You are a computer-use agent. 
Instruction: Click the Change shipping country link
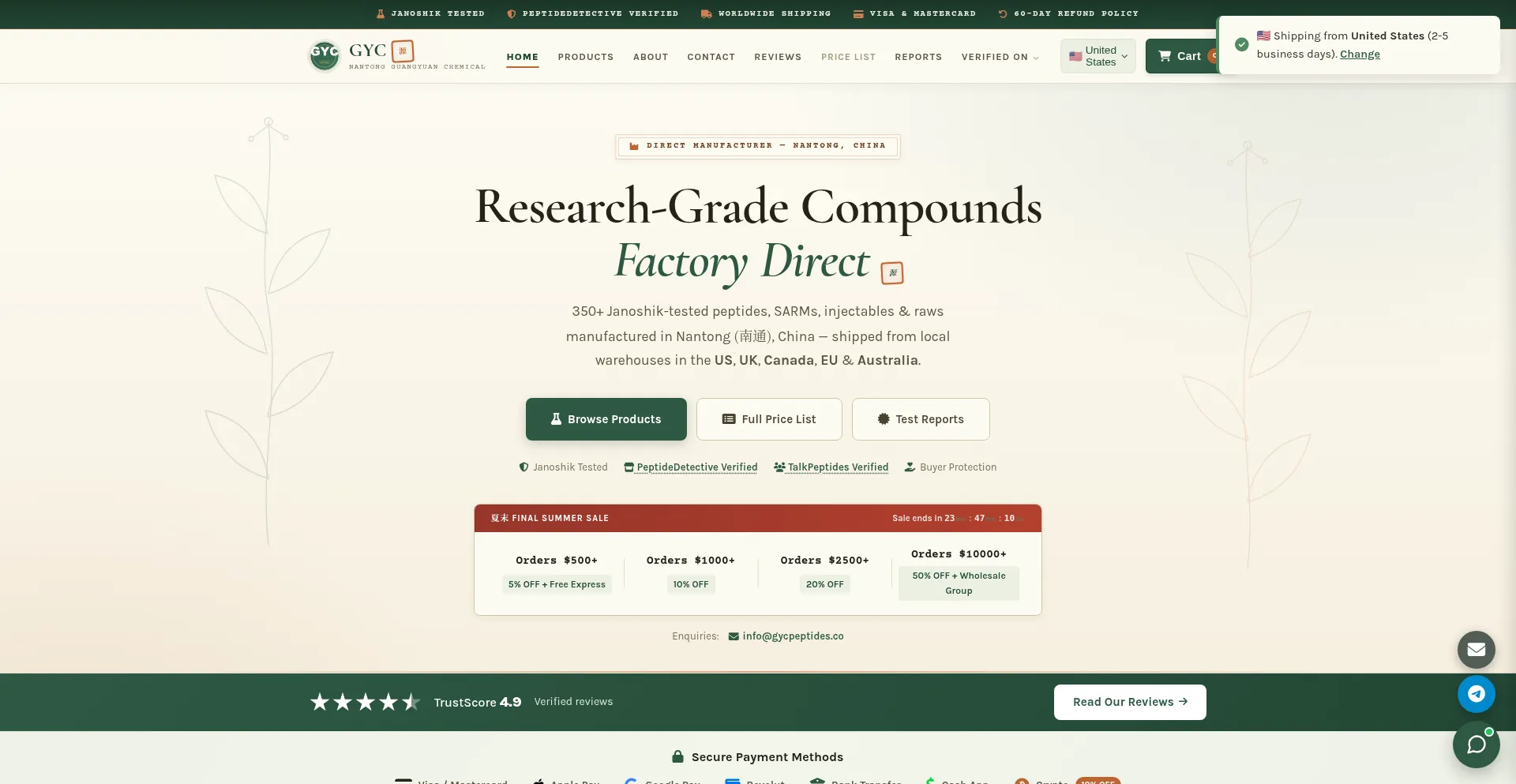pyautogui.click(x=1360, y=54)
